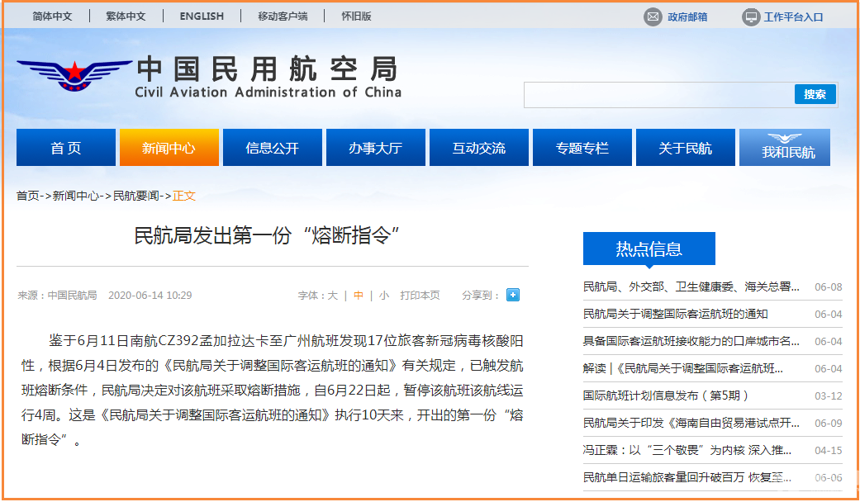Click 首页 in the breadcrumb
The height and width of the screenshot is (502, 860).
tap(28, 196)
